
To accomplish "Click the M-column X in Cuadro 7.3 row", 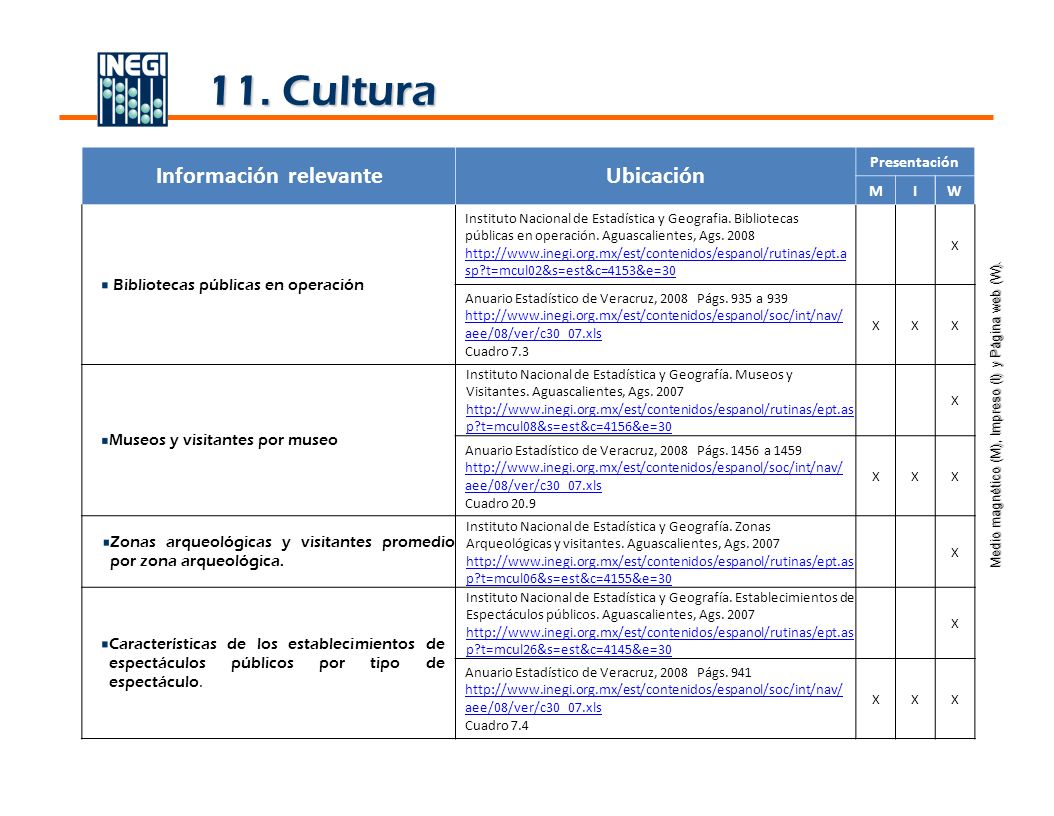I will pos(875,325).
